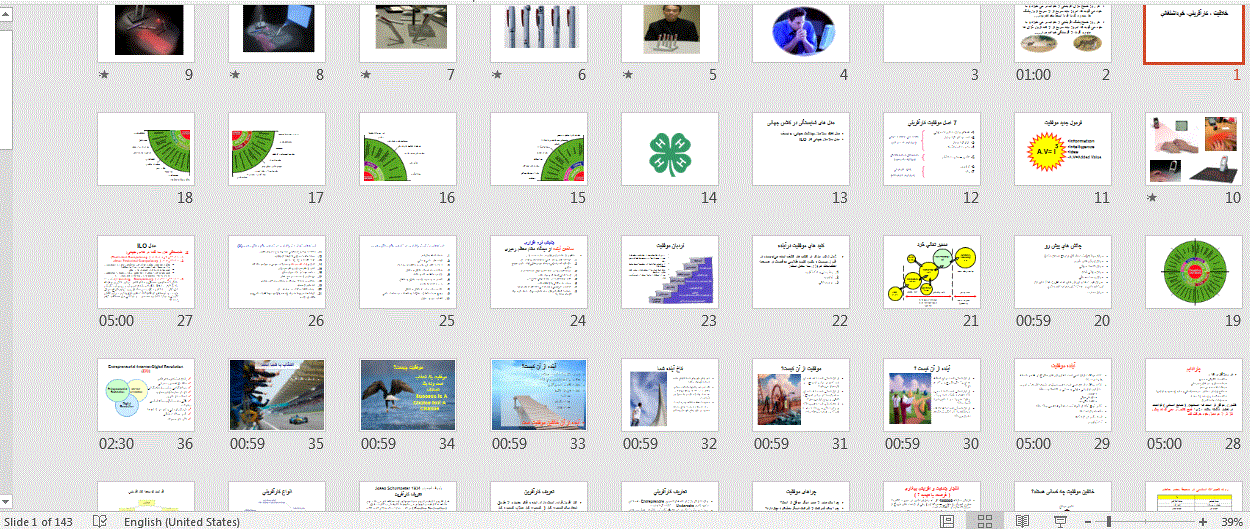Select slide 26 thumbnail
1250x529 pixels.
click(277, 272)
